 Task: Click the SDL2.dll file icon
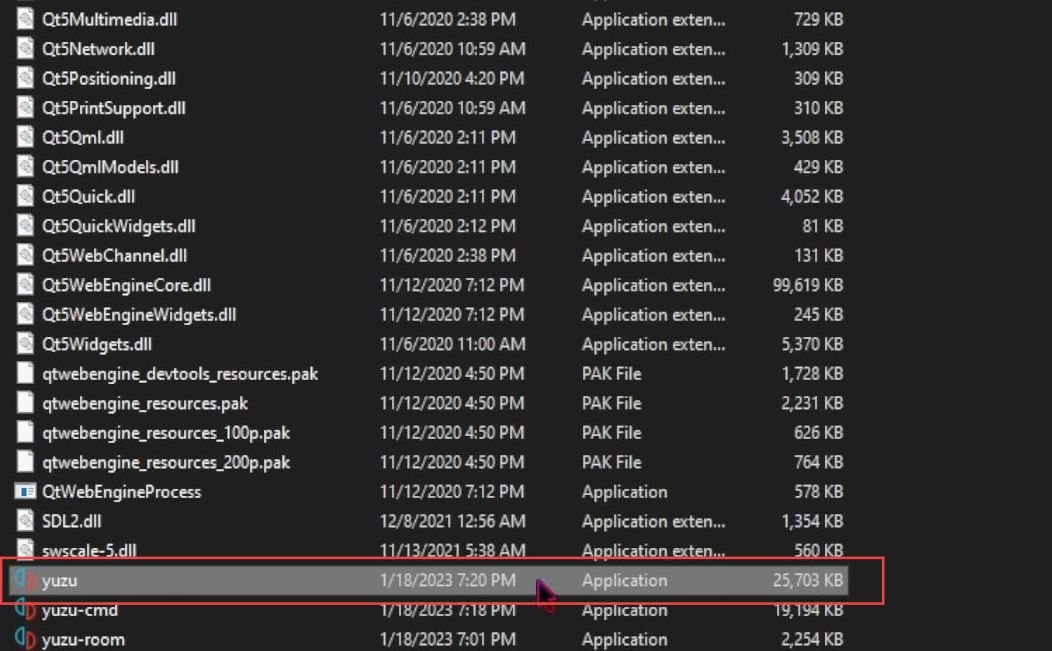(x=25, y=521)
